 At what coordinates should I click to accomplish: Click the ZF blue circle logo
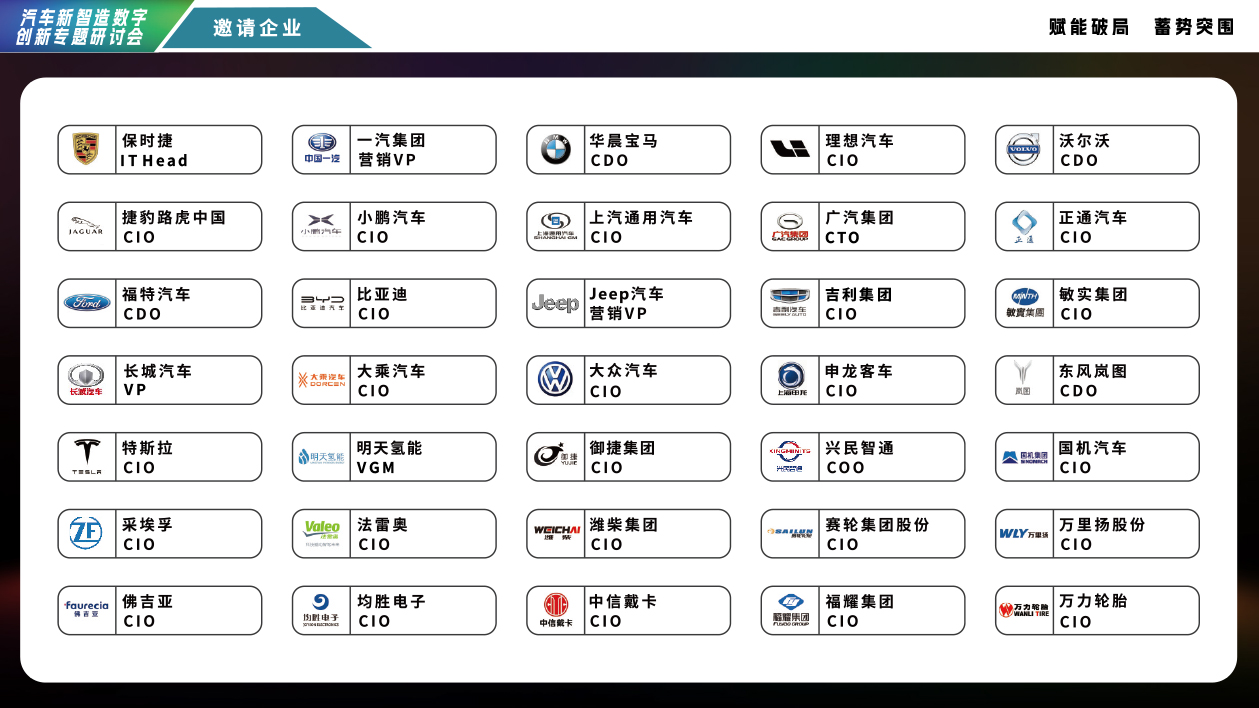87,533
